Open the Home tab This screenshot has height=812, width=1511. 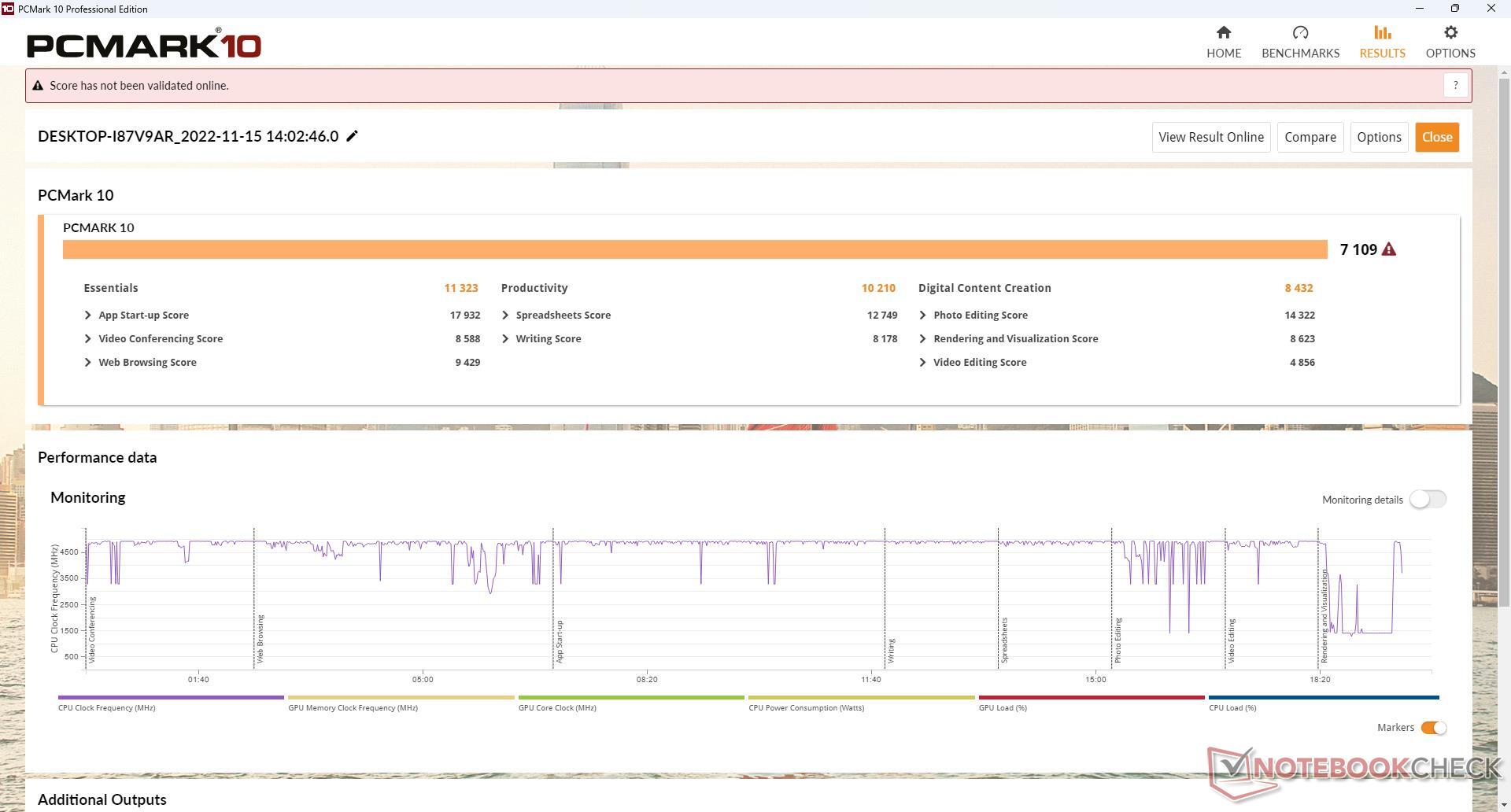(x=1223, y=42)
